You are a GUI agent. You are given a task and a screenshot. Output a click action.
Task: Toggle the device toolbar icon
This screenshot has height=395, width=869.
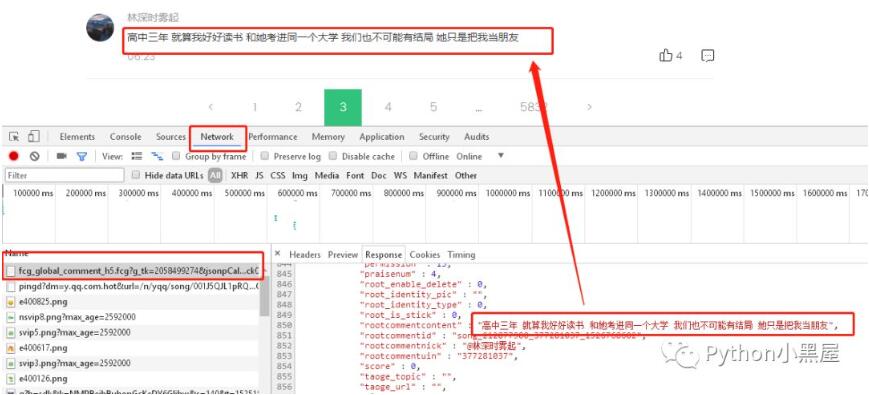34,136
